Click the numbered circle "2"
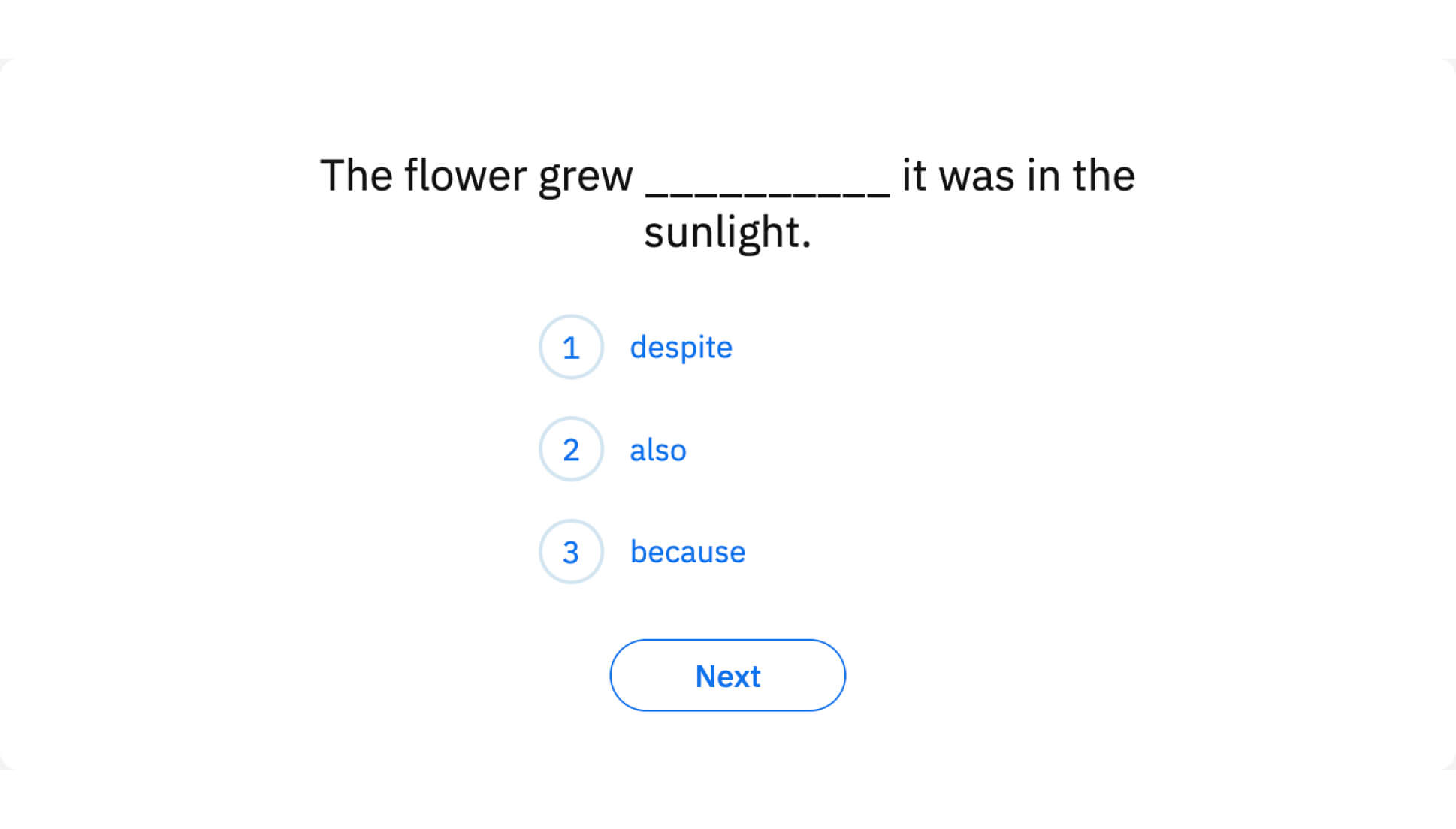Viewport: 1456px width, 829px height. tap(571, 450)
